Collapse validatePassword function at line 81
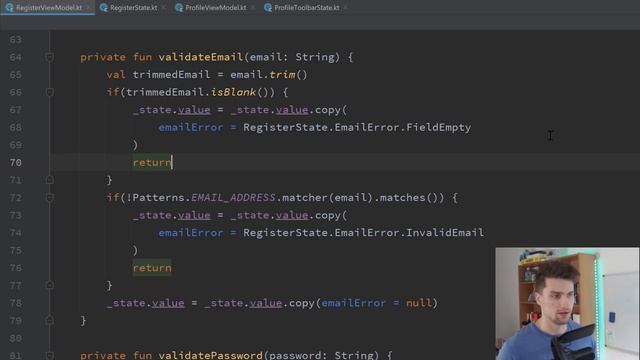 pyautogui.click(x=50, y=355)
